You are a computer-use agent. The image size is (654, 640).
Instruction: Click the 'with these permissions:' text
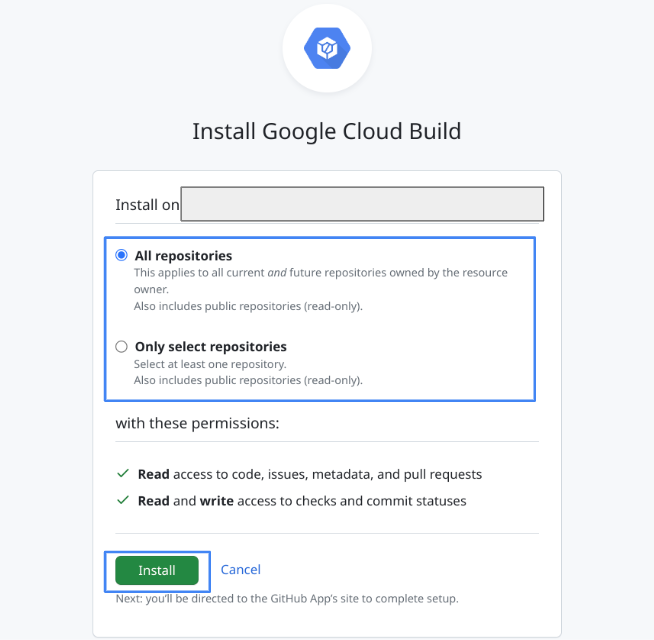(197, 423)
